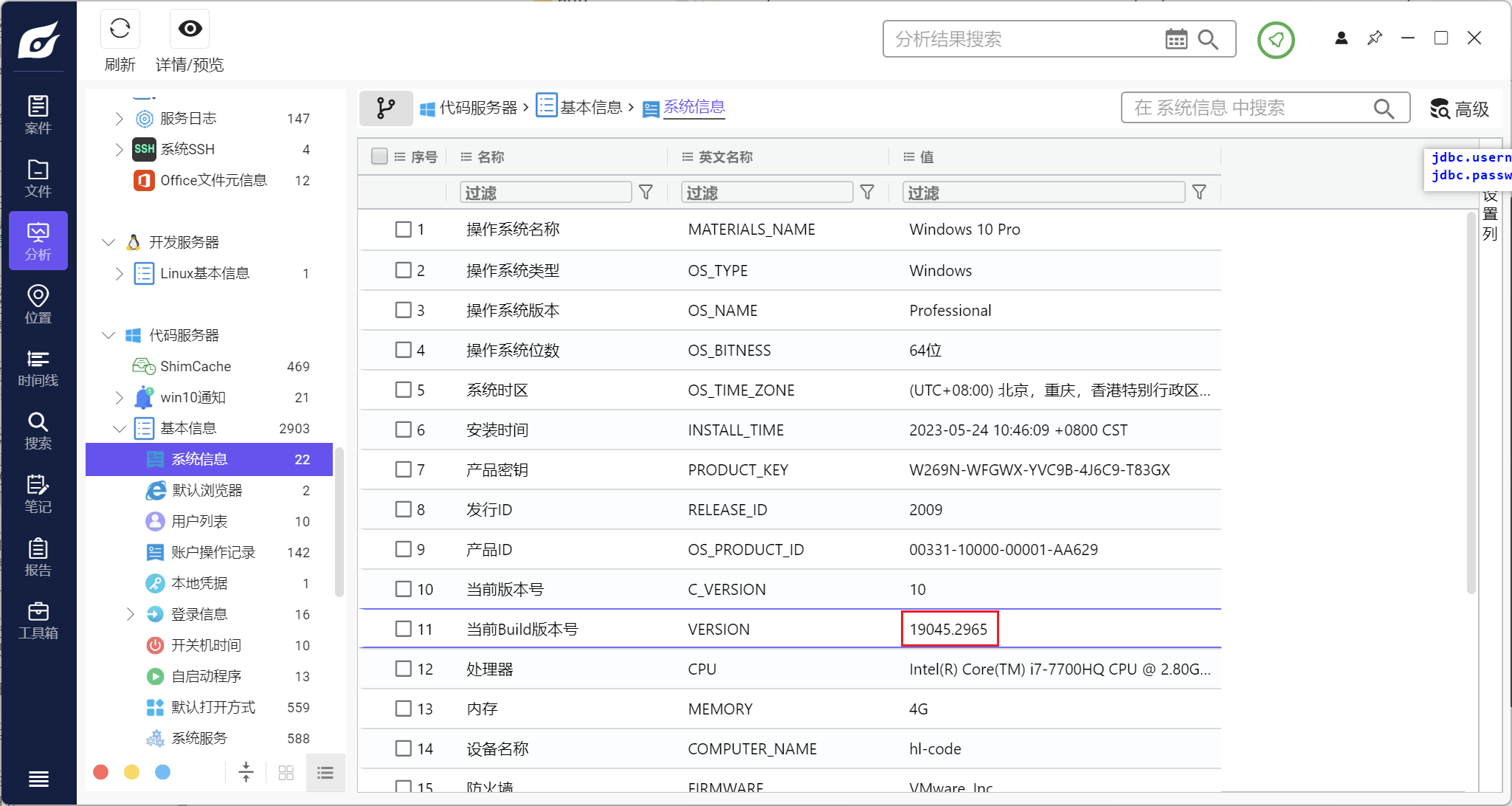Open the 报告 sidebar section
This screenshot has height=806, width=1512.
coord(38,558)
